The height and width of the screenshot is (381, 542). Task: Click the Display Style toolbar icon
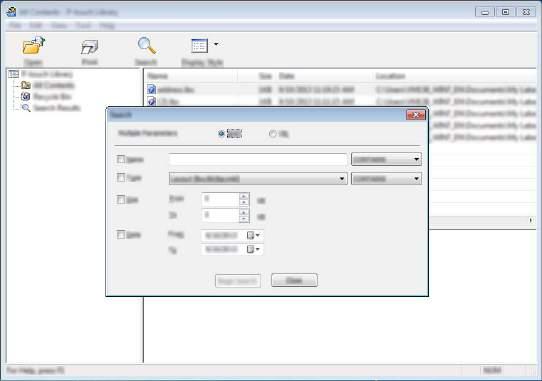click(199, 46)
